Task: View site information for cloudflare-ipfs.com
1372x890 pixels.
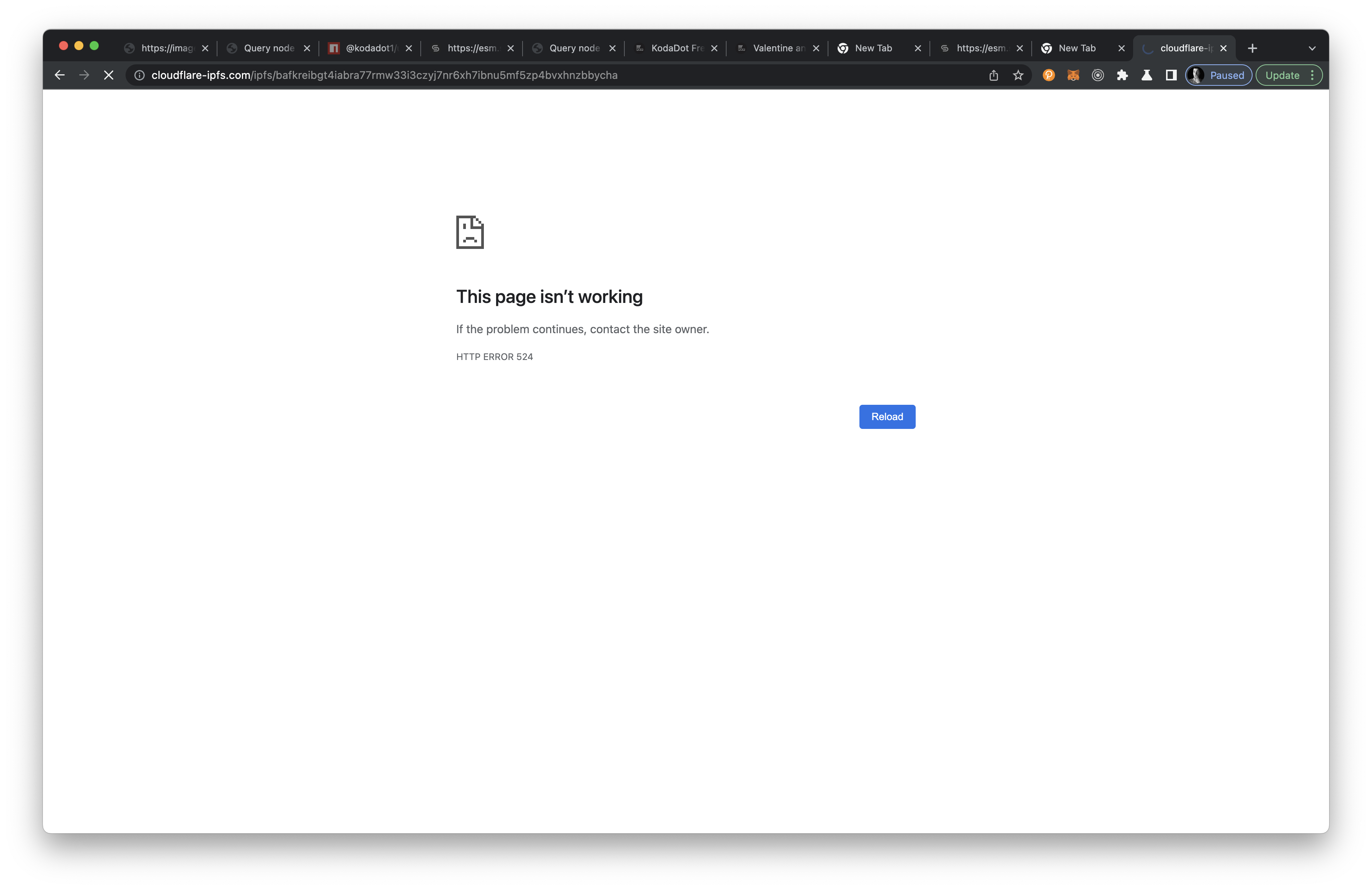Action: tap(139, 75)
